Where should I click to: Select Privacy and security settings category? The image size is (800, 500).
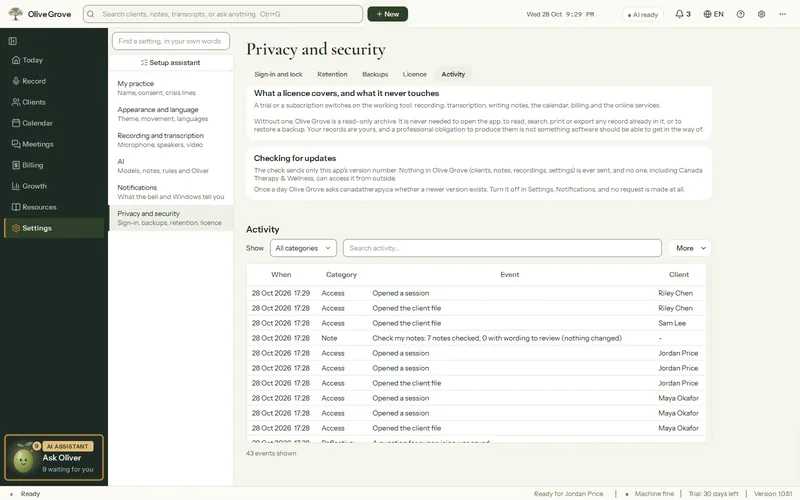171,218
